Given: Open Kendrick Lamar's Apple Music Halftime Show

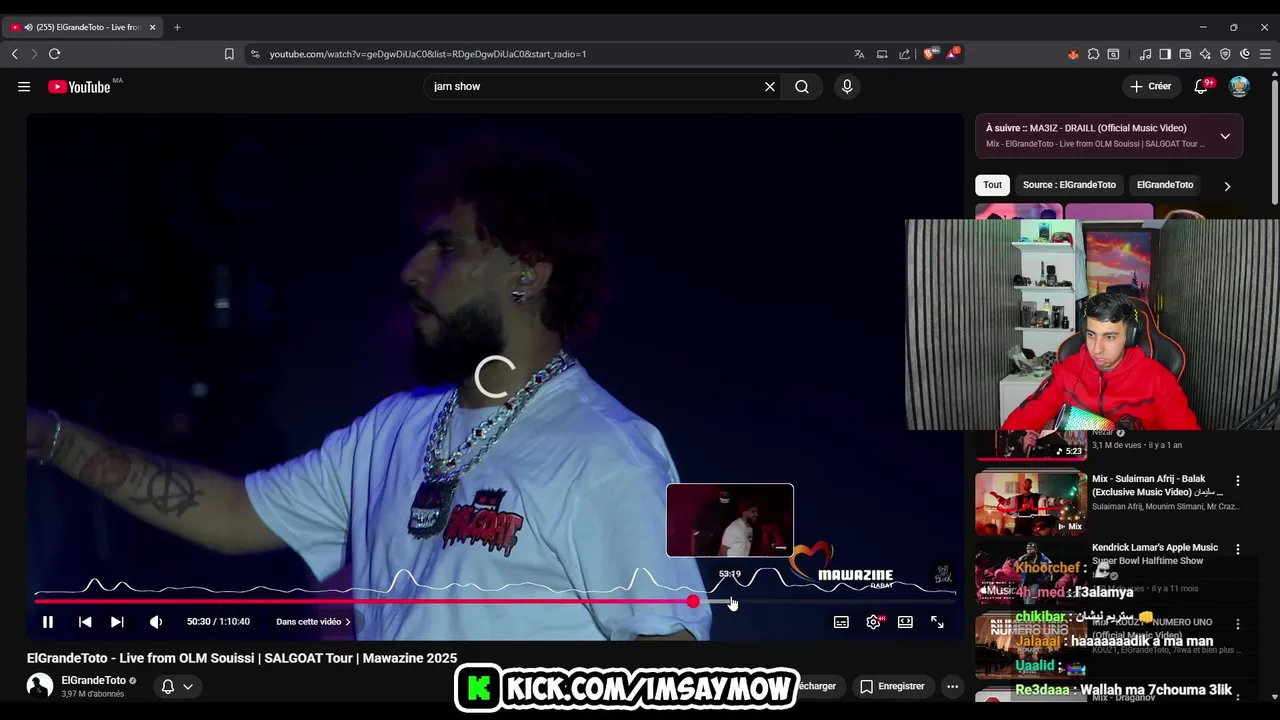Looking at the screenshot, I should [1154, 554].
